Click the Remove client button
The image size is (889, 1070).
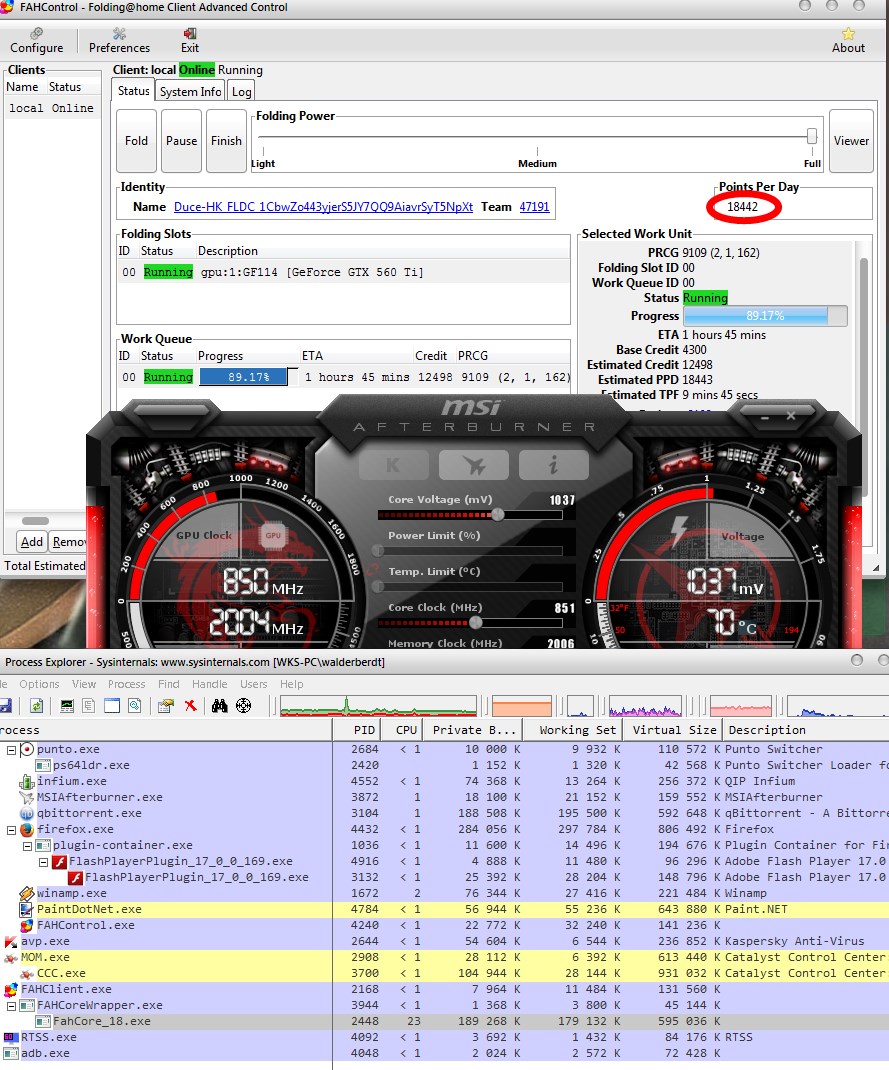pos(69,542)
